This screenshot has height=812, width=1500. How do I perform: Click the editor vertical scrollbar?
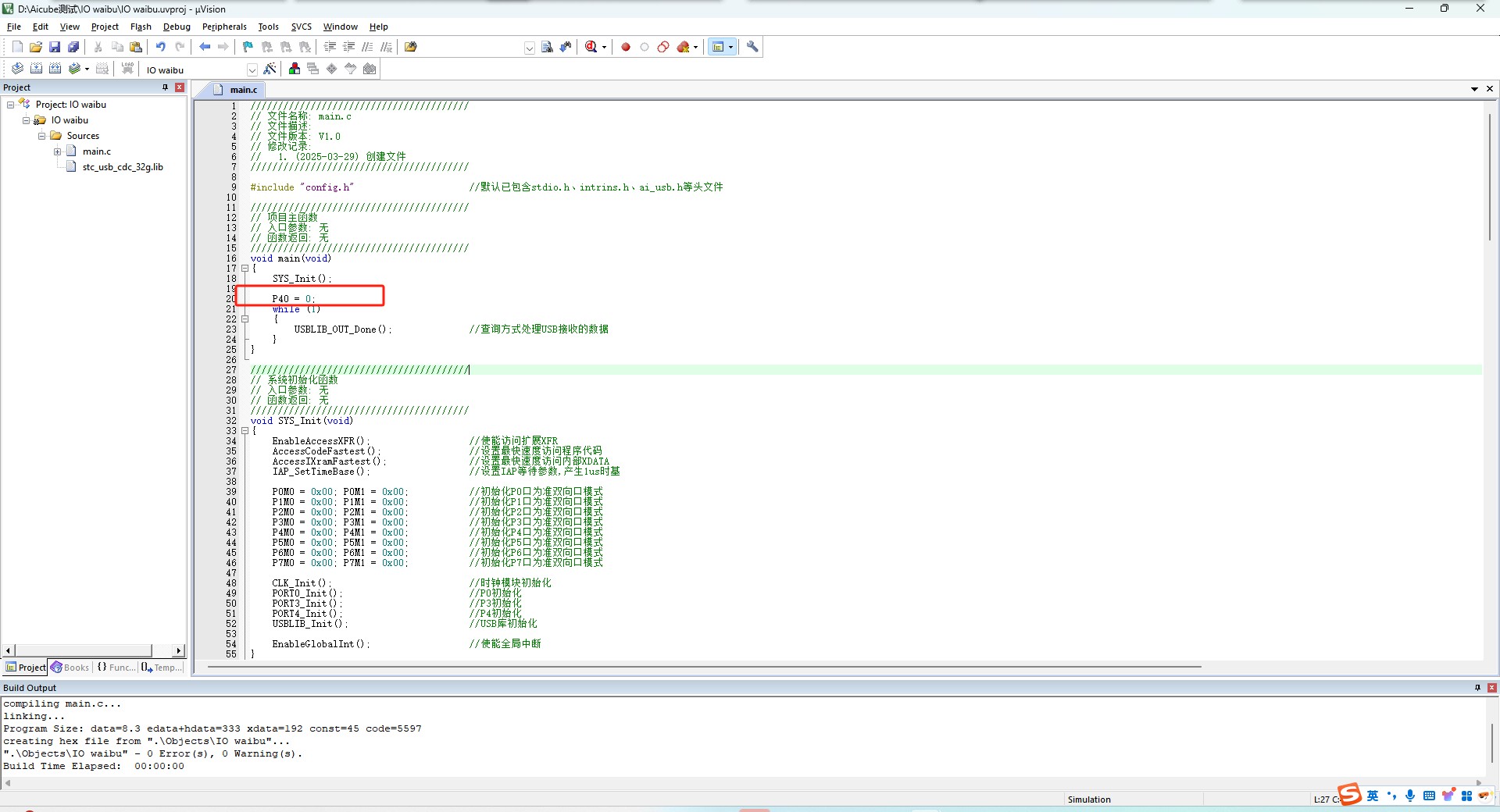point(1490,176)
